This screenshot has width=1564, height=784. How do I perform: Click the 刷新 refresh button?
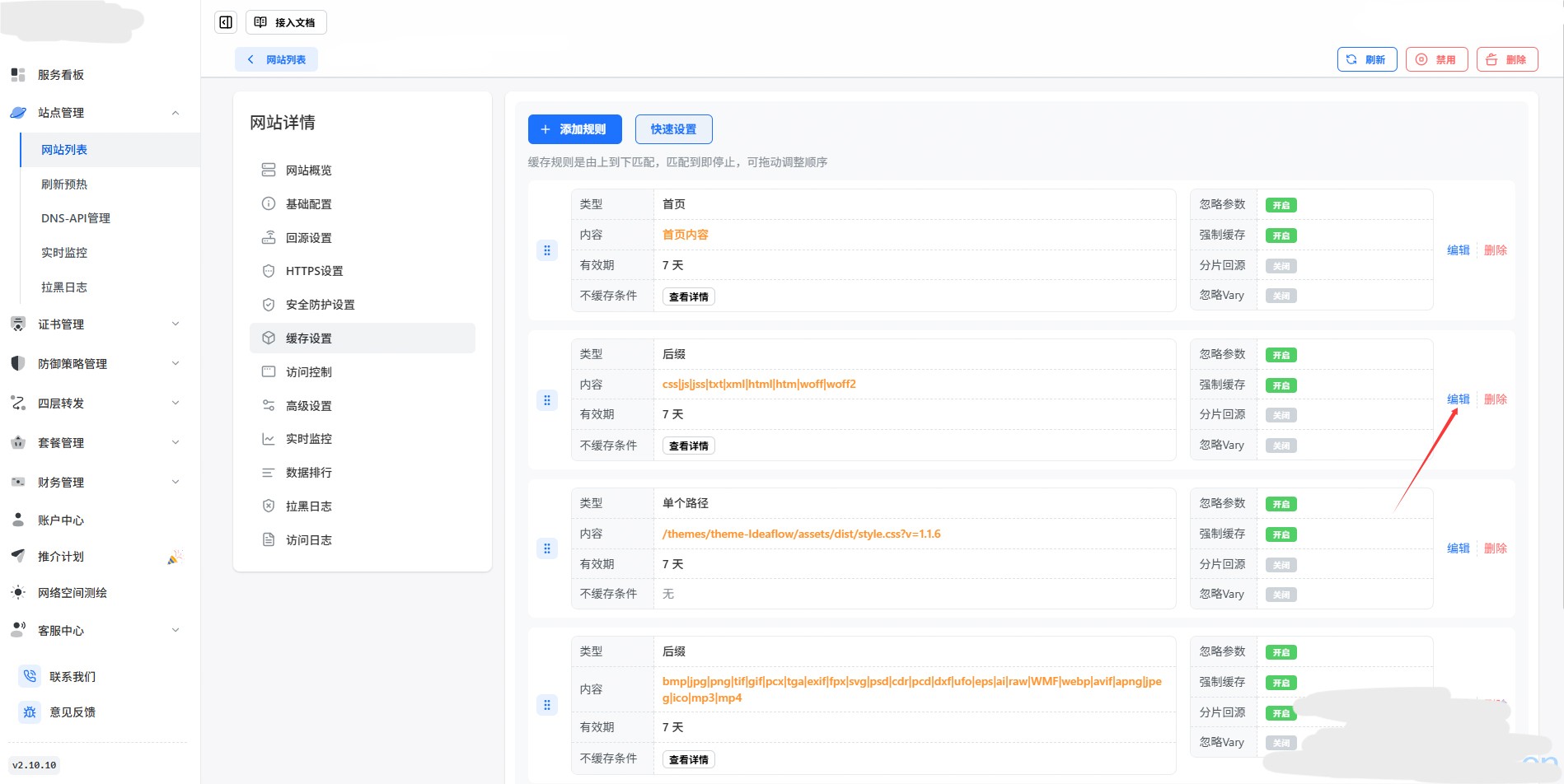point(1366,59)
